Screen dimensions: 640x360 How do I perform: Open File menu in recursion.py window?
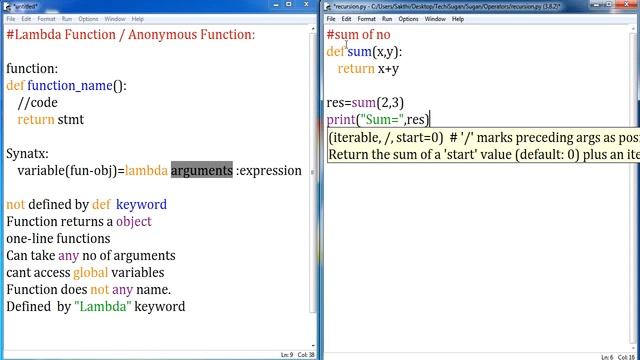[x=331, y=19]
